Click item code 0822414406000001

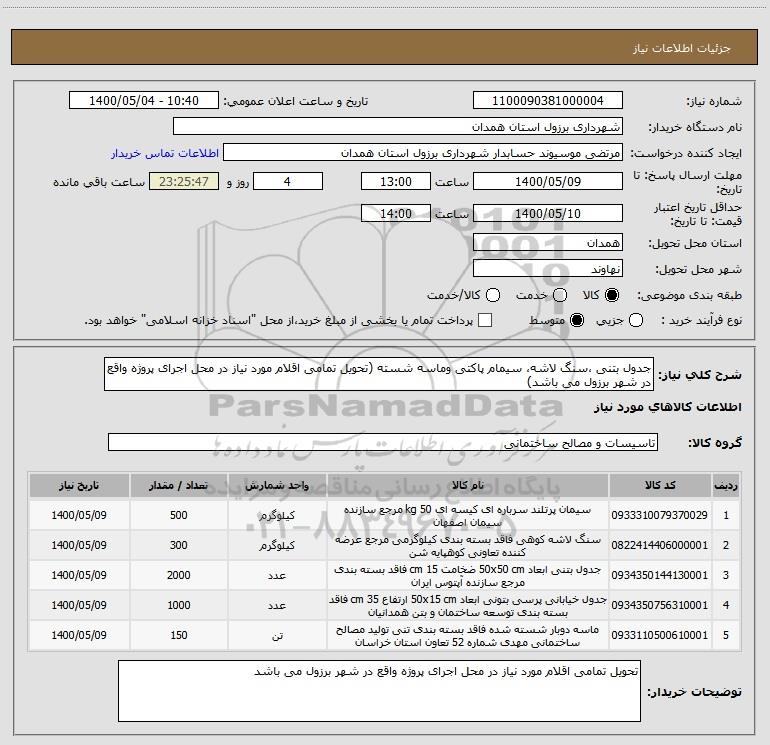(x=660, y=545)
